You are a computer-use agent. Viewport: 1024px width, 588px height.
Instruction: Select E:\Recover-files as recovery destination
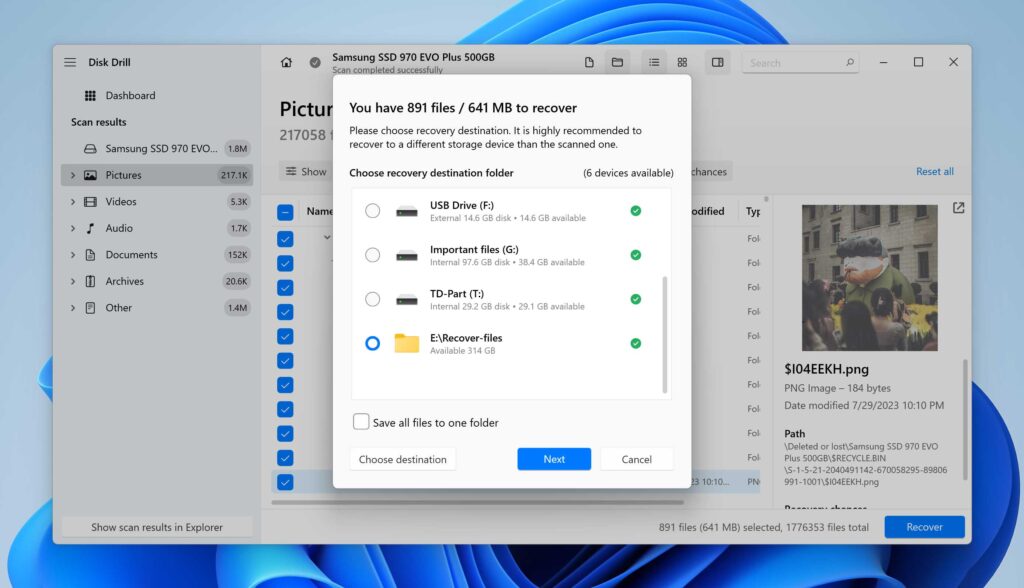click(373, 343)
